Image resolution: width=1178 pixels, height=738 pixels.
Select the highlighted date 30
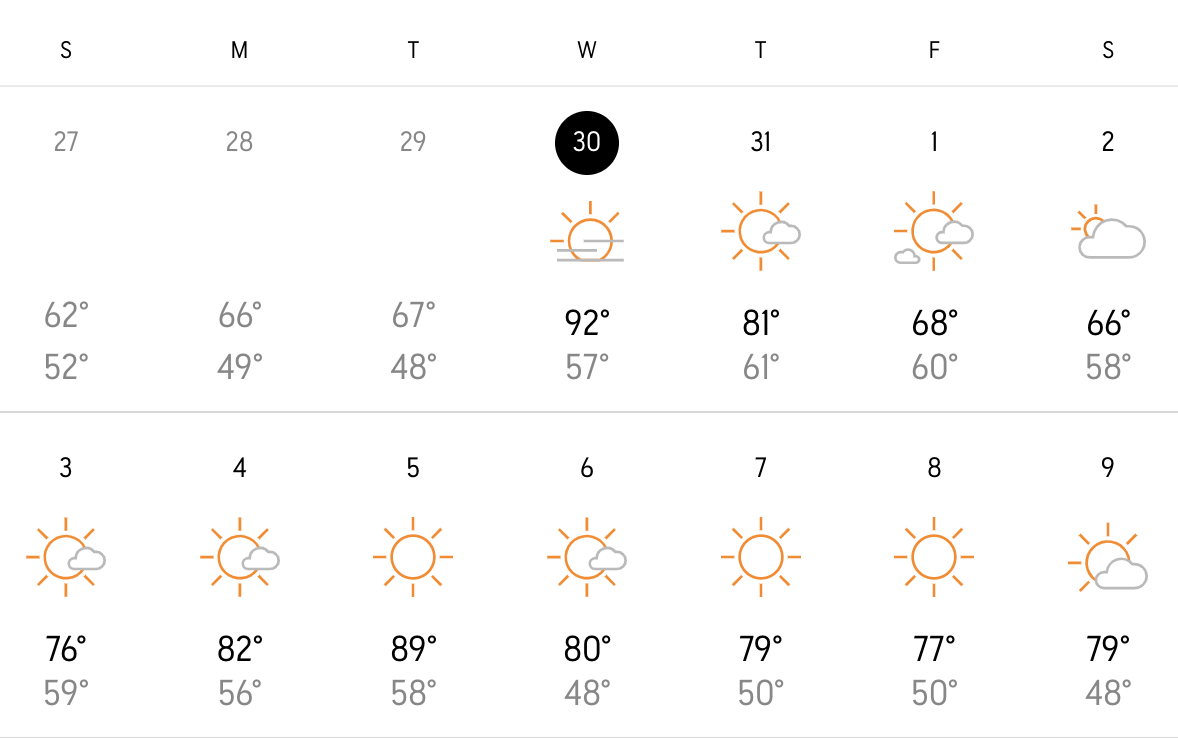click(587, 143)
